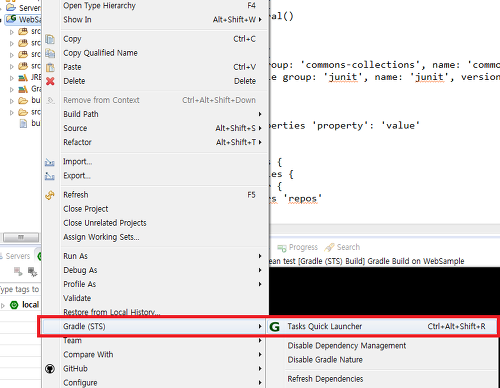Viewport: 500px width, 388px height.
Task: Click the Gradle Build on WebSample console title
Action: coord(416,261)
